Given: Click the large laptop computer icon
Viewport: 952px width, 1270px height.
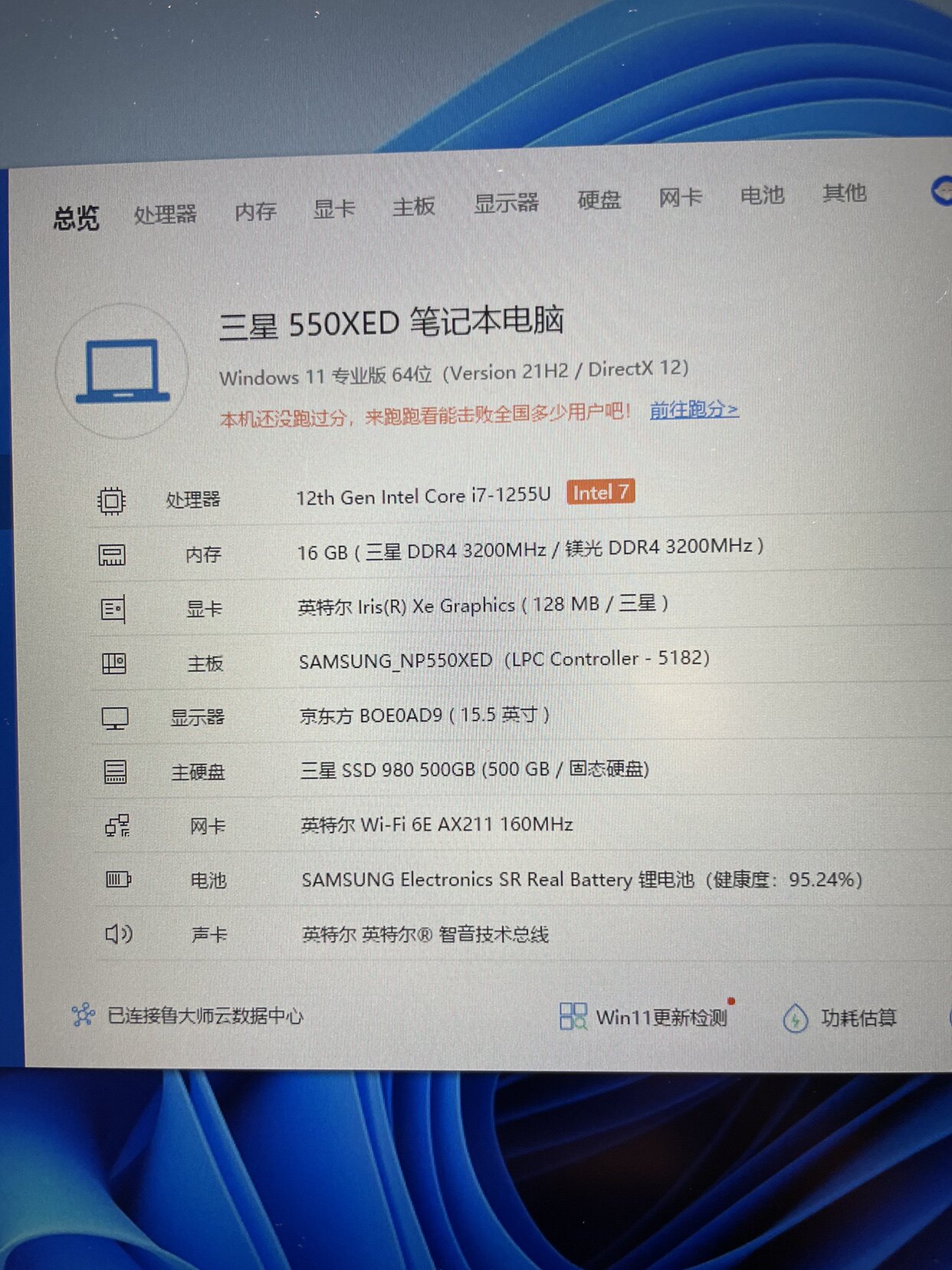Looking at the screenshot, I should click(x=123, y=371).
